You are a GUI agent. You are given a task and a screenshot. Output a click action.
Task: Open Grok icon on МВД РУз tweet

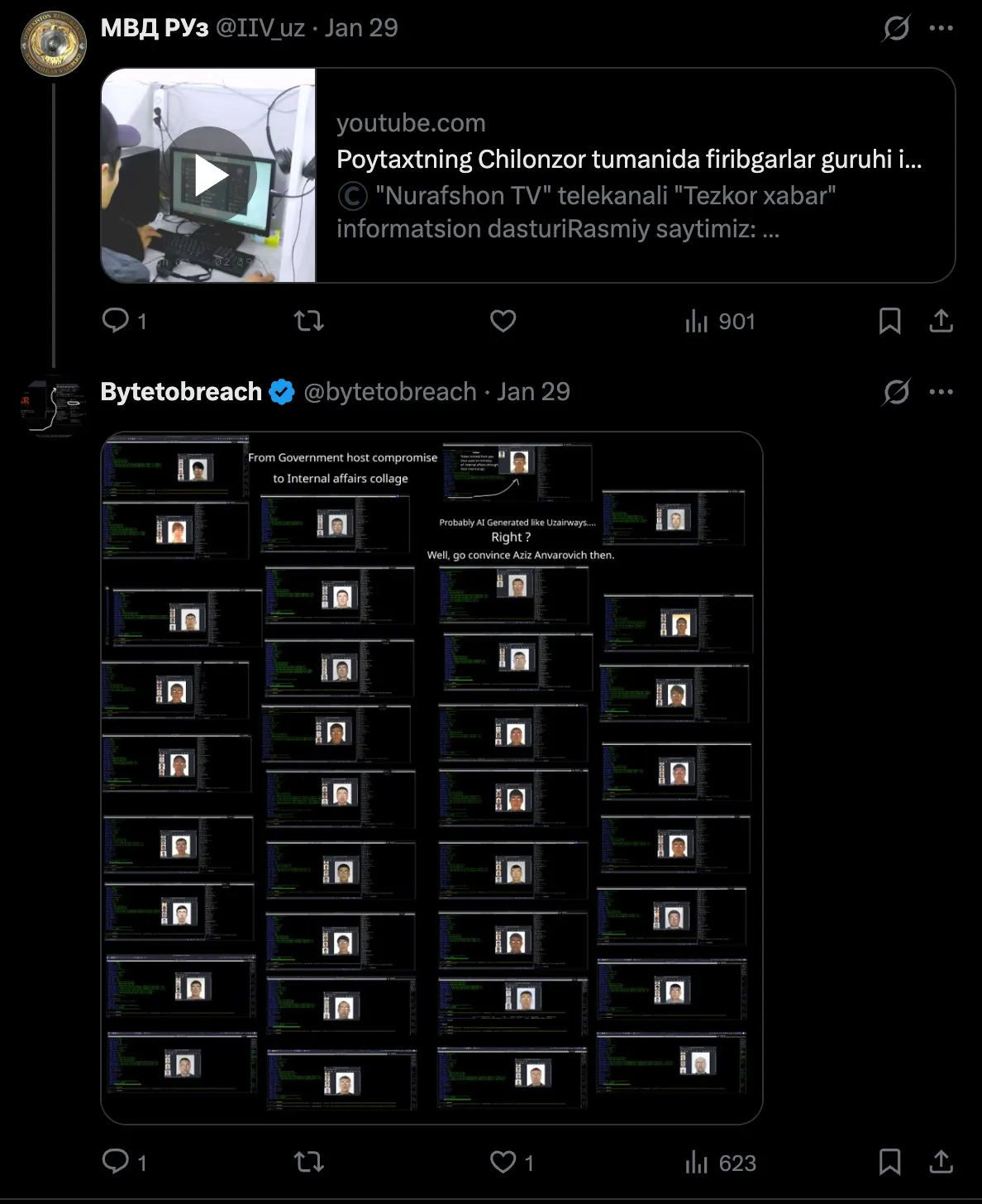coord(896,28)
